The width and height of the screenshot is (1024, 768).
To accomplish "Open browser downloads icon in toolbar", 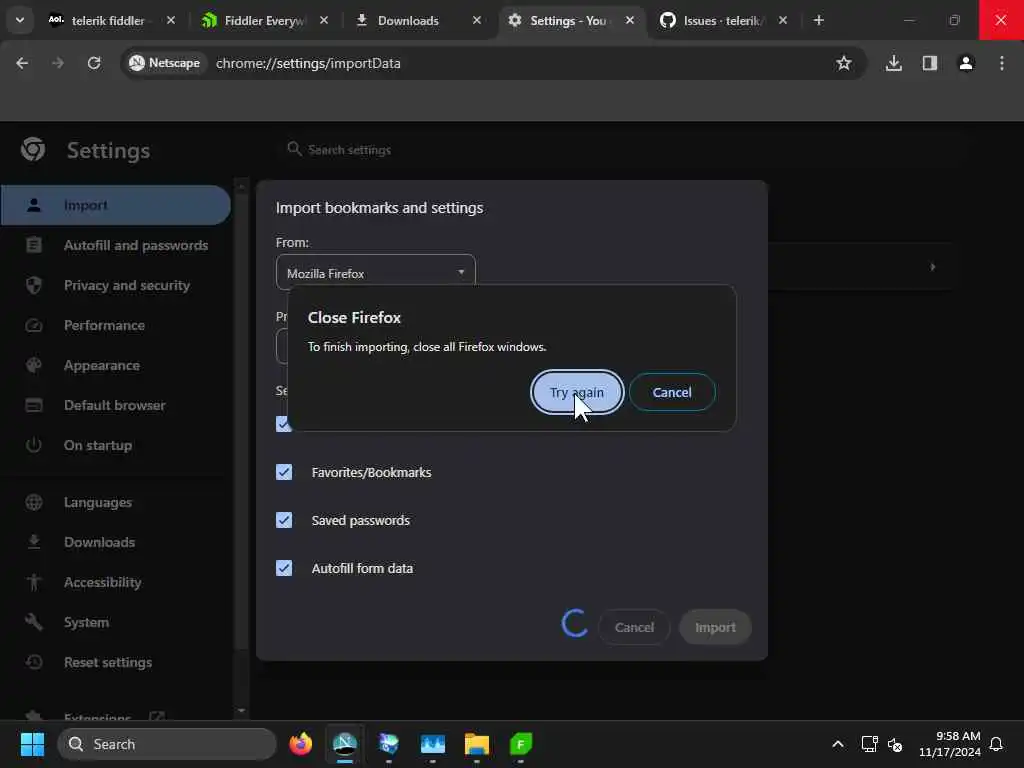I will 893,63.
